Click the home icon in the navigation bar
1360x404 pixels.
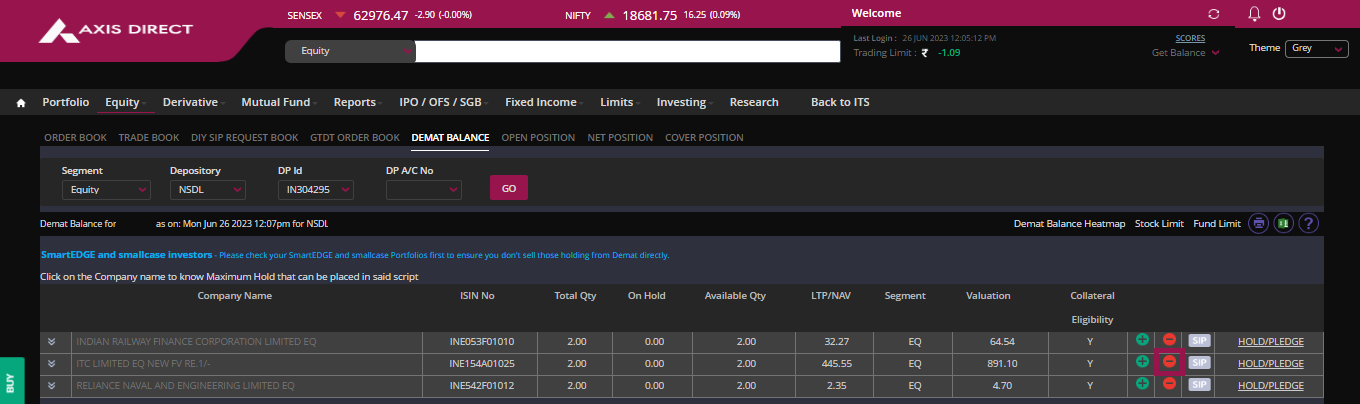(21, 103)
